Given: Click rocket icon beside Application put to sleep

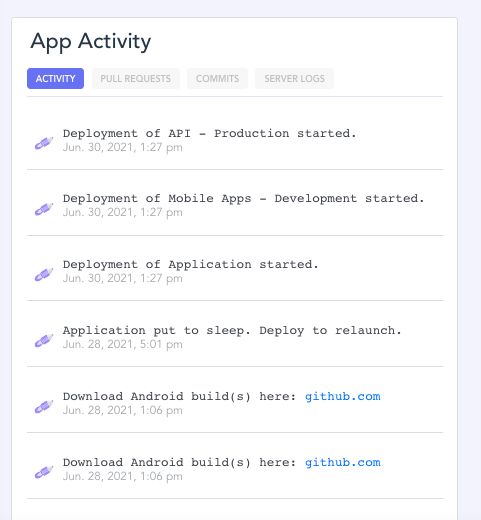Looking at the screenshot, I should [44, 341].
